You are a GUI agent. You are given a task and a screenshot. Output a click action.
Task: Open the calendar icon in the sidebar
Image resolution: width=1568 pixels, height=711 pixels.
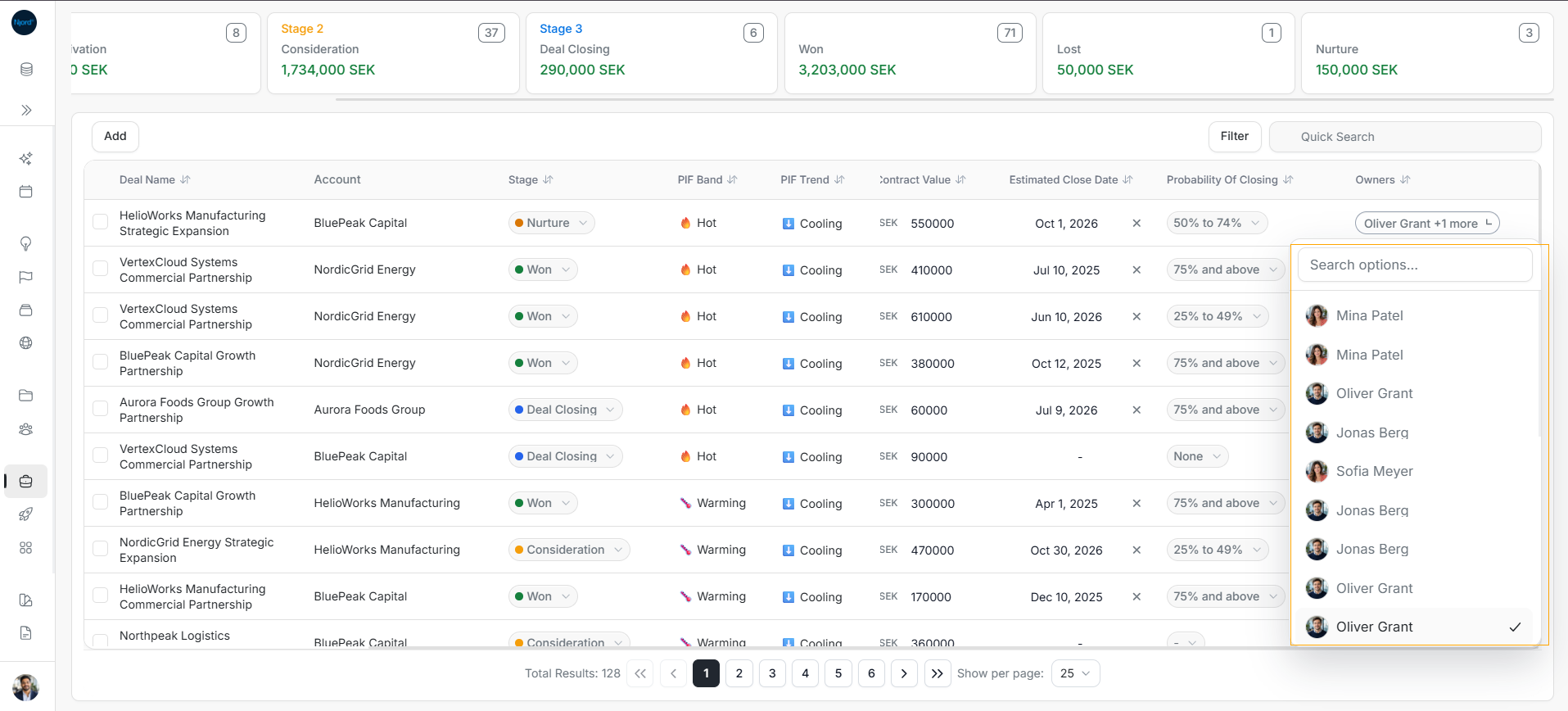click(26, 192)
